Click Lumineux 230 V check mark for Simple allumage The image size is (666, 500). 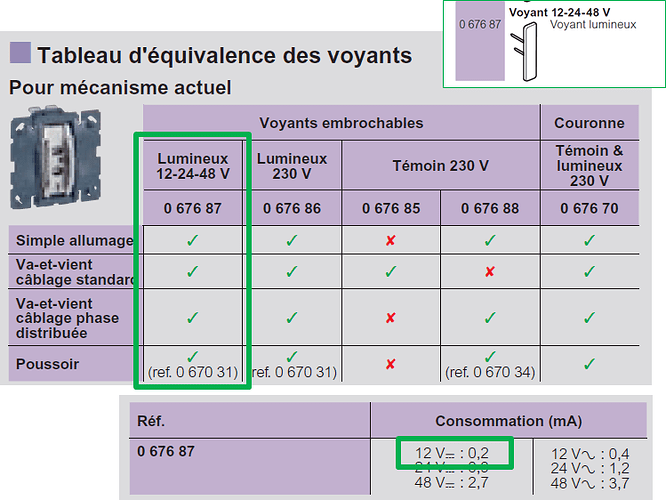click(292, 240)
